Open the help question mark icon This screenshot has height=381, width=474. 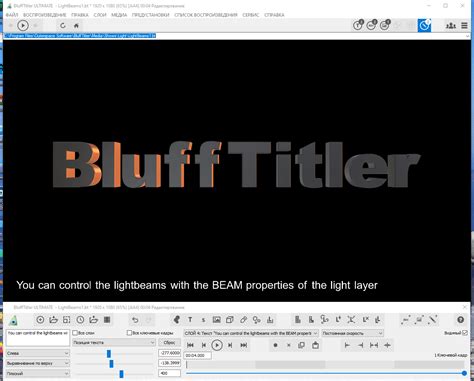pos(460,320)
